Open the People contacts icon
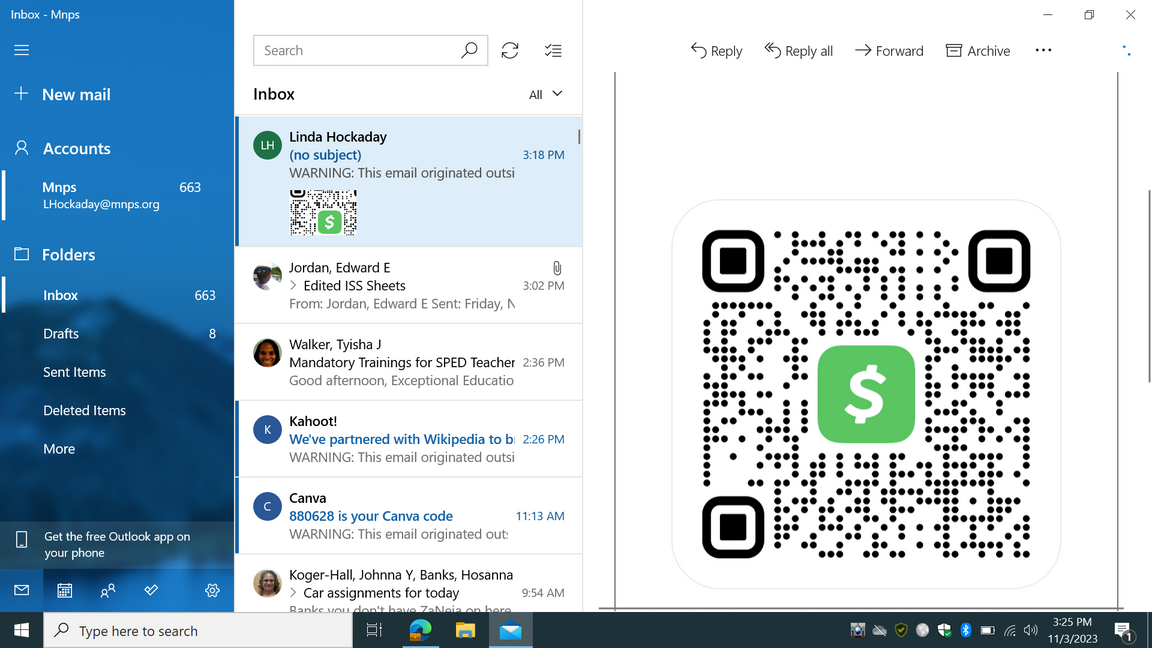 click(x=108, y=591)
